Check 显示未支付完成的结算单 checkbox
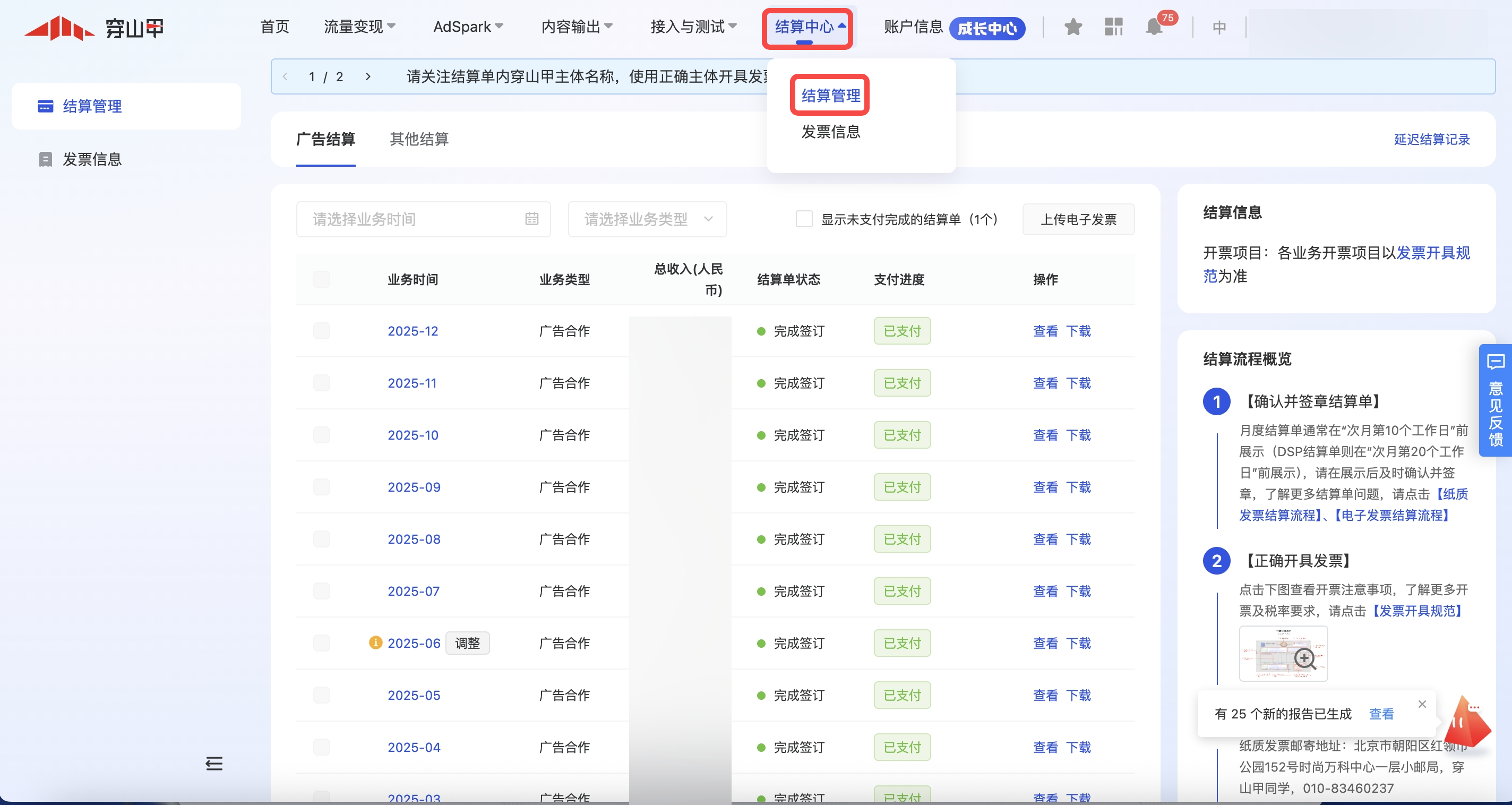Screen dimensions: 1512x805 (x=804, y=219)
